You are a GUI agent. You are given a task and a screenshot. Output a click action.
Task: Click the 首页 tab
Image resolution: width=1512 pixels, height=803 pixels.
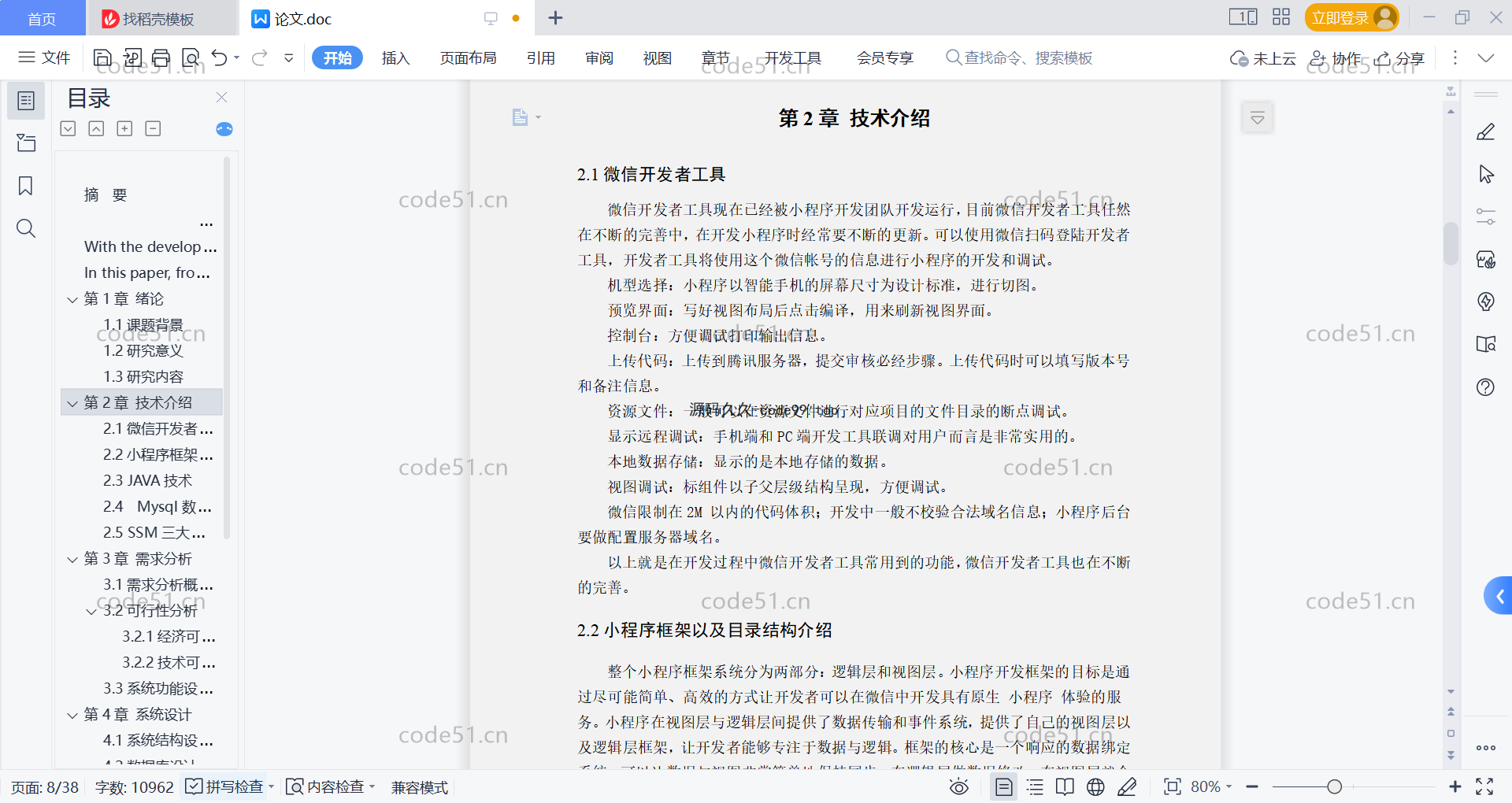42,19
